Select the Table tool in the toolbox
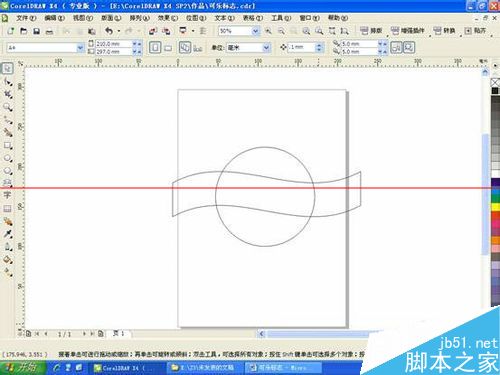This screenshot has width=500, height=375. pos(7,209)
